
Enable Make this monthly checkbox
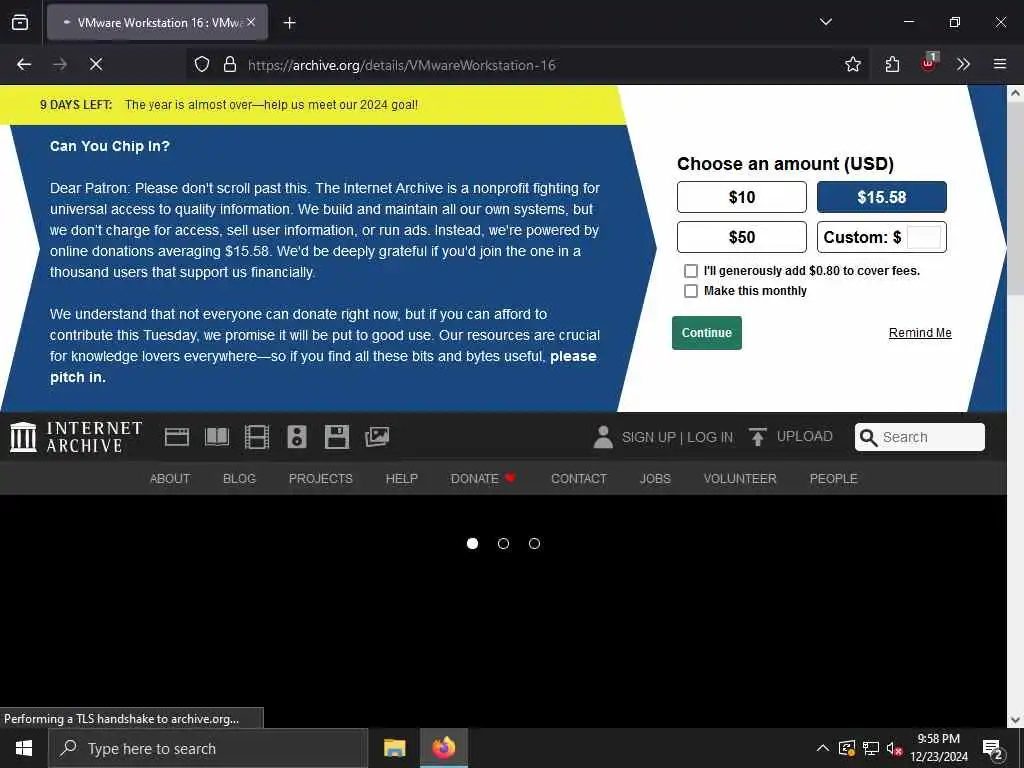click(690, 291)
